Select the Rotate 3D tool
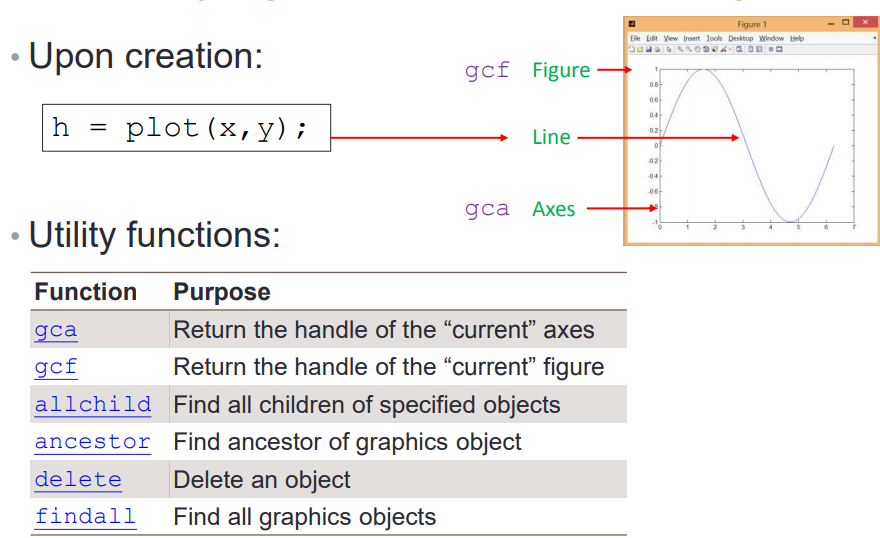The image size is (880, 538). click(x=706, y=49)
